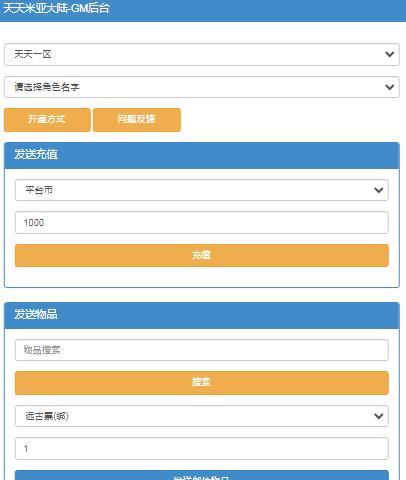This screenshot has width=406, height=480.
Task: Click the chevron arrow on 天天一区 selector
Action: (389, 54)
